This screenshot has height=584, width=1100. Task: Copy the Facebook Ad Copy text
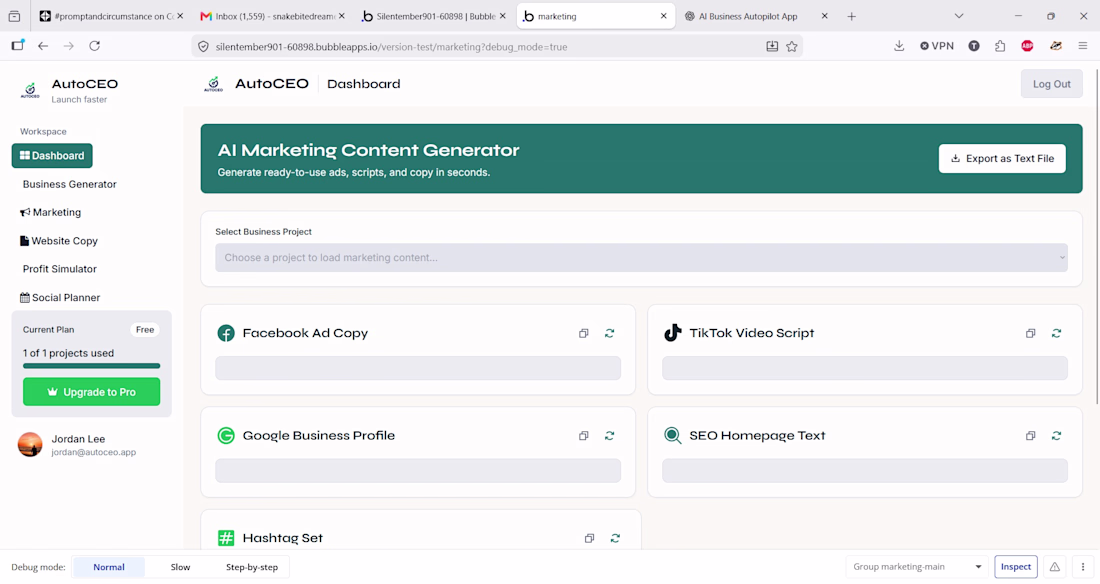[583, 333]
